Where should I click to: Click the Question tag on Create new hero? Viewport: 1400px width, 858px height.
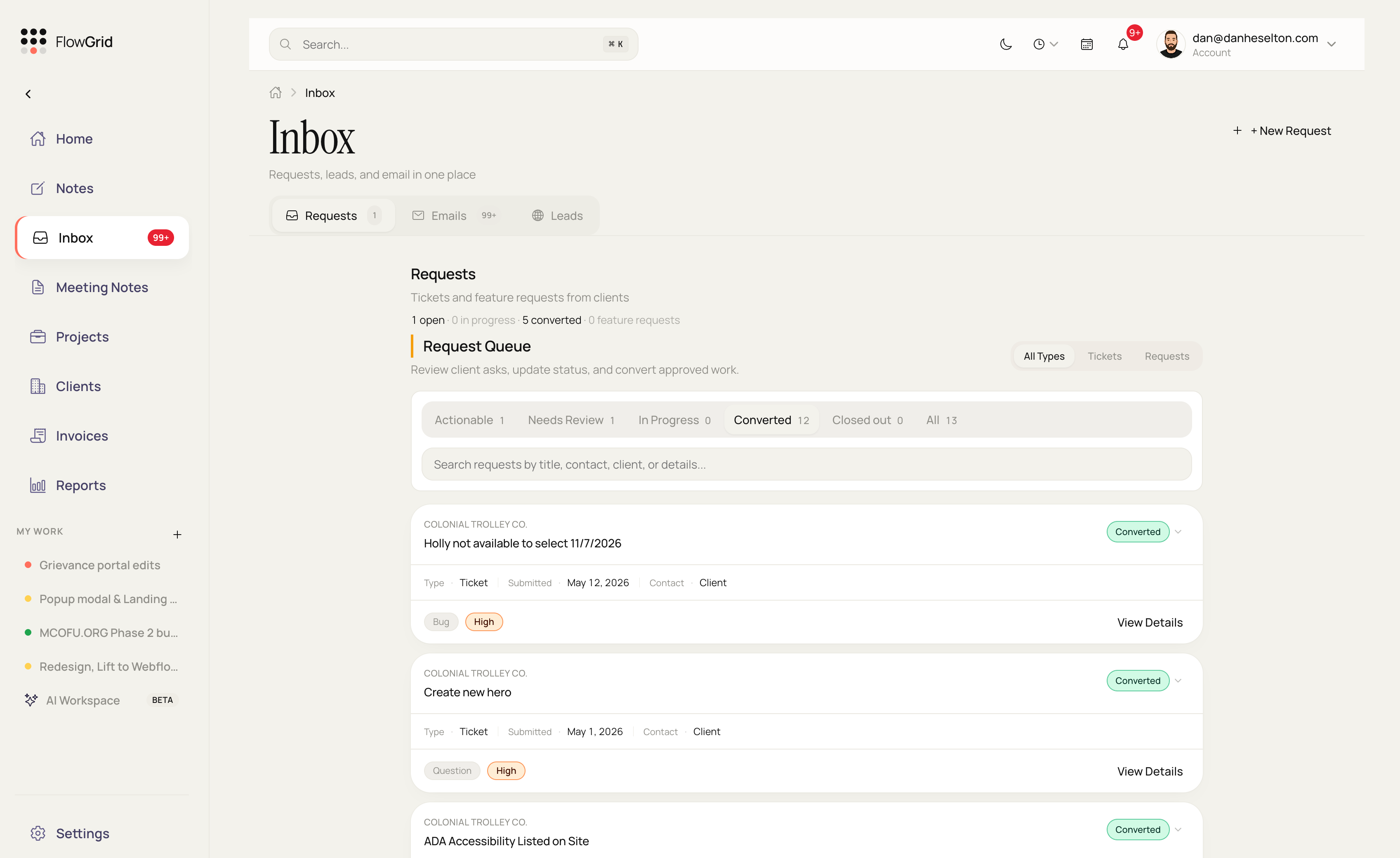(452, 771)
